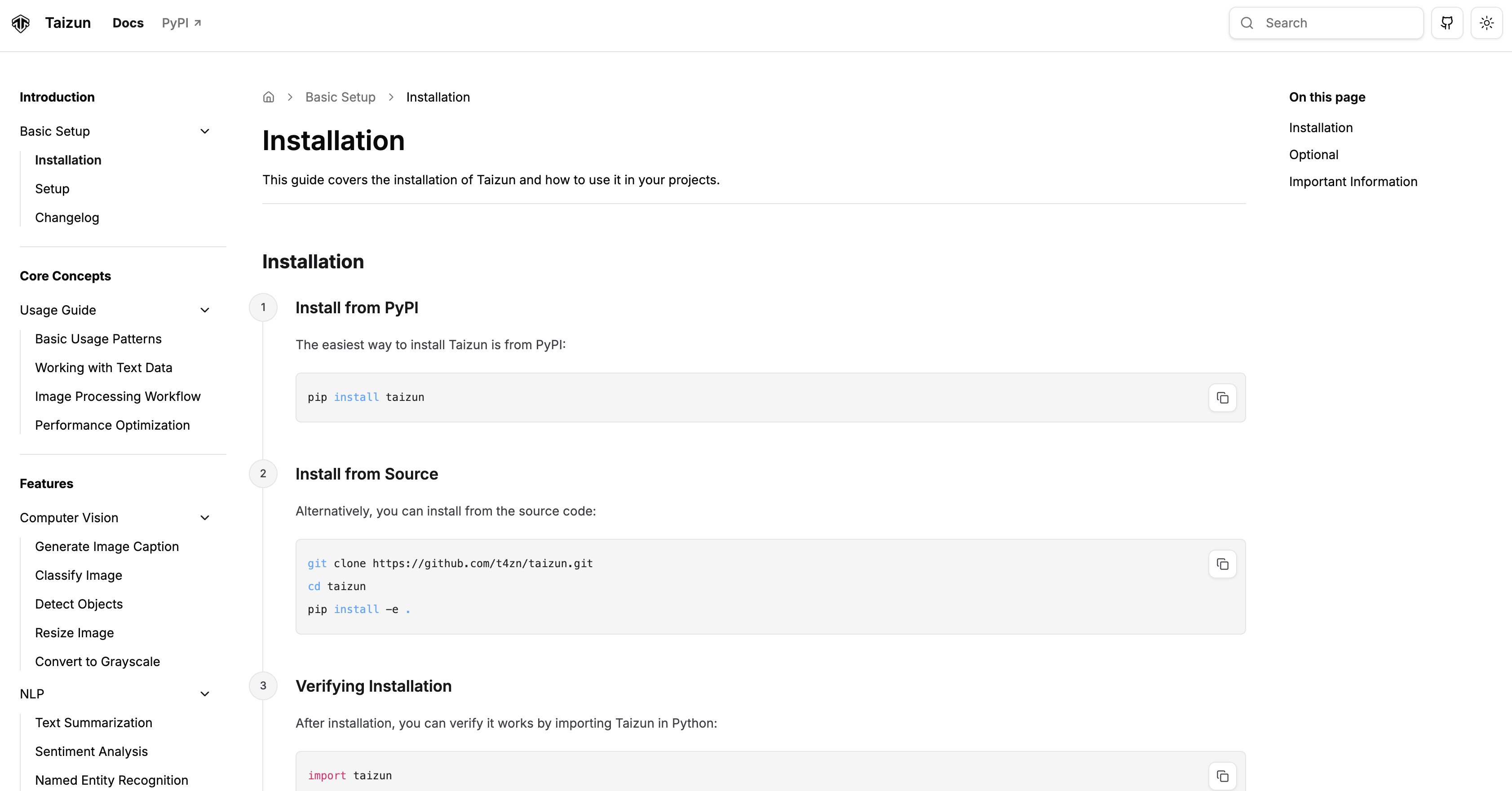Image resolution: width=1512 pixels, height=791 pixels.
Task: Jump to Important Information section
Action: click(1353, 182)
